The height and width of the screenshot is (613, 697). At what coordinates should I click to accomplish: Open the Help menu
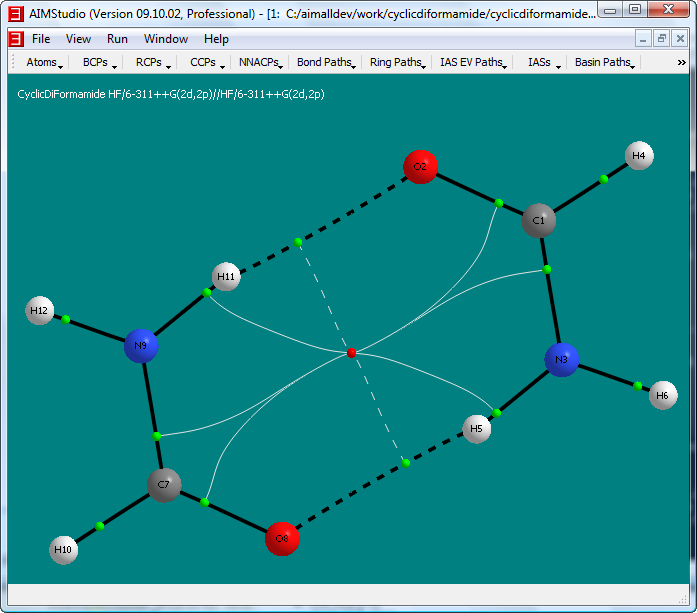(x=216, y=39)
